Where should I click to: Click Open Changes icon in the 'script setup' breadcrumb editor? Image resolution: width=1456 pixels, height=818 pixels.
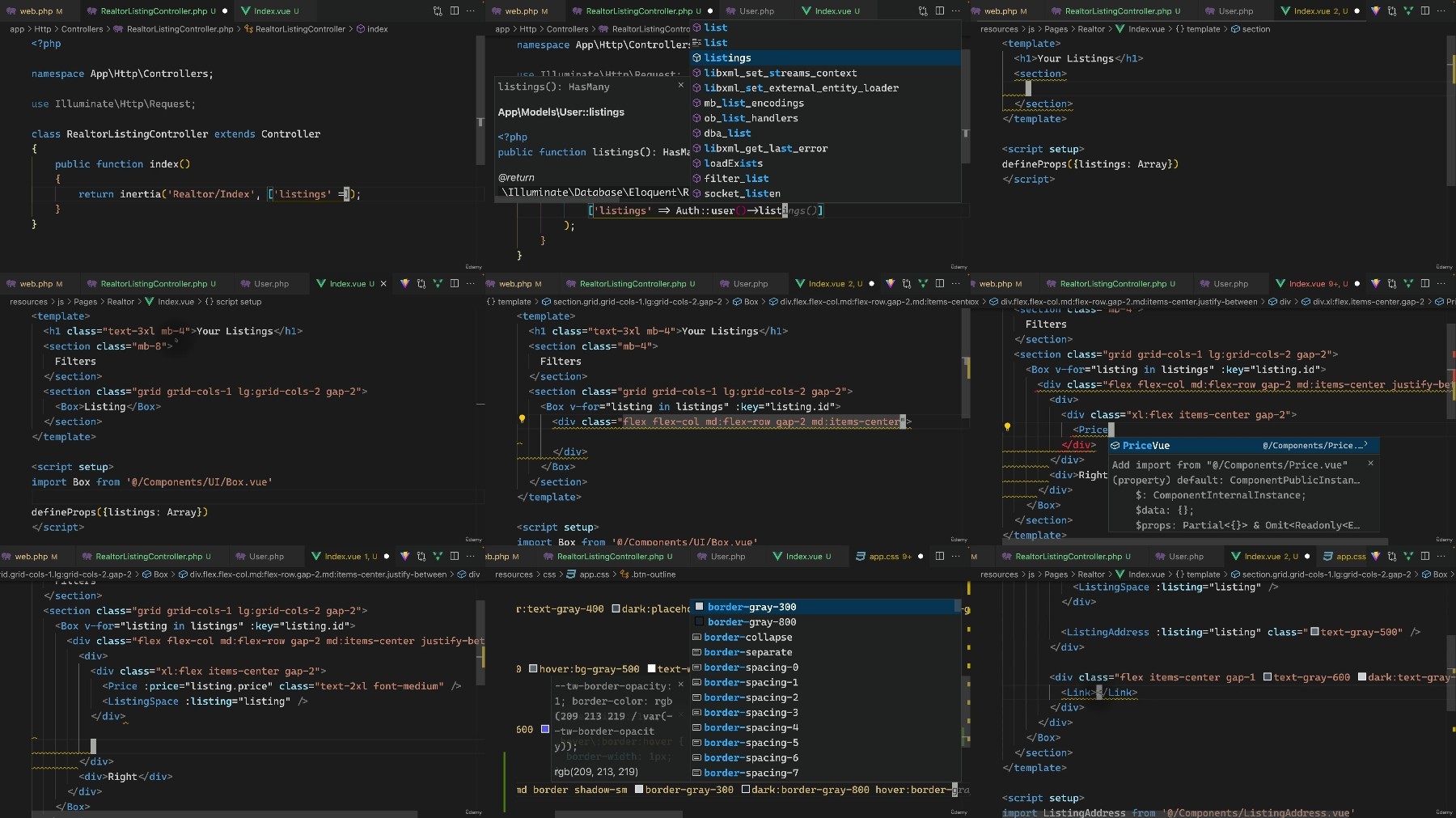coord(421,284)
